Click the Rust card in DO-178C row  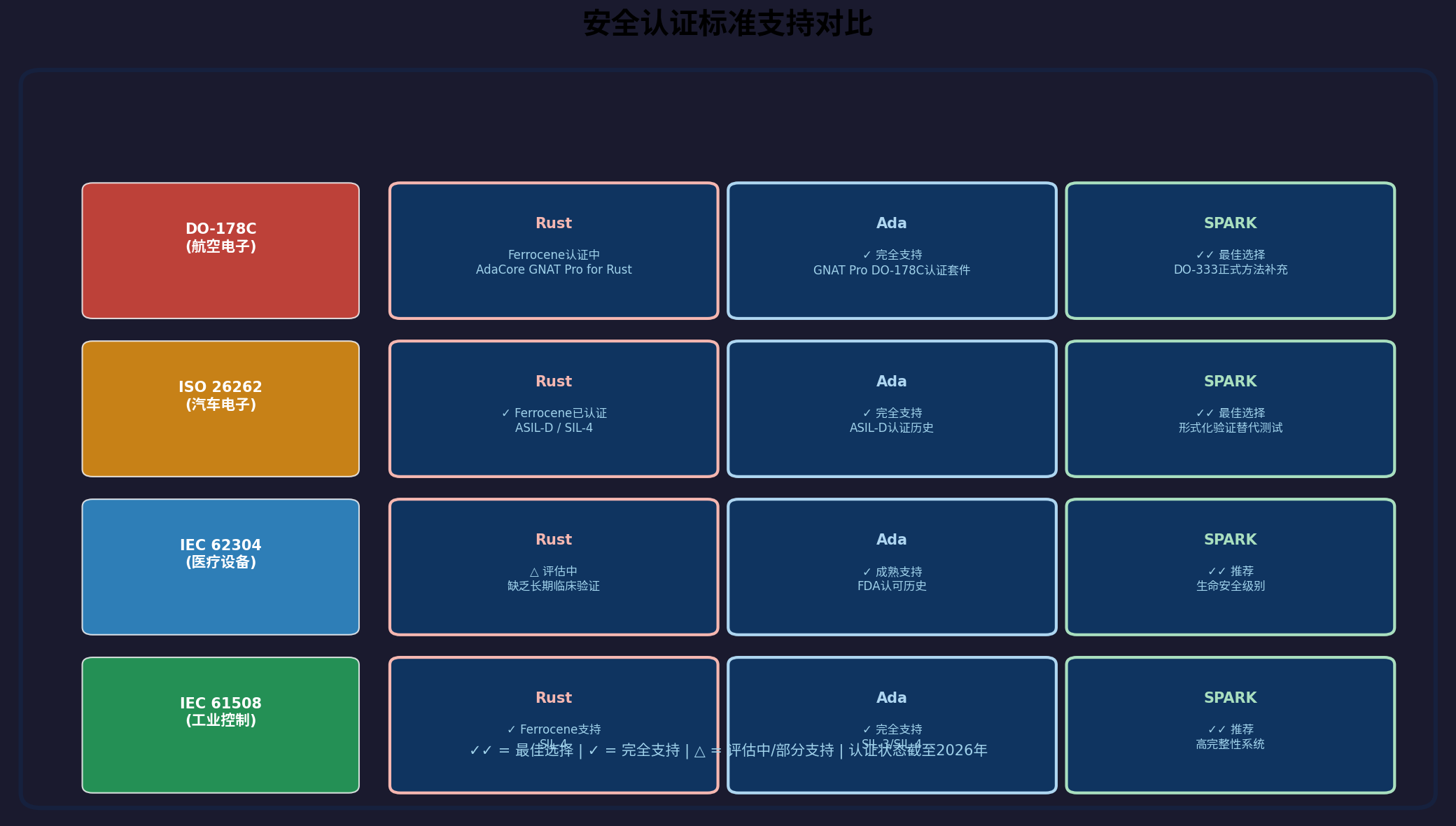554,251
